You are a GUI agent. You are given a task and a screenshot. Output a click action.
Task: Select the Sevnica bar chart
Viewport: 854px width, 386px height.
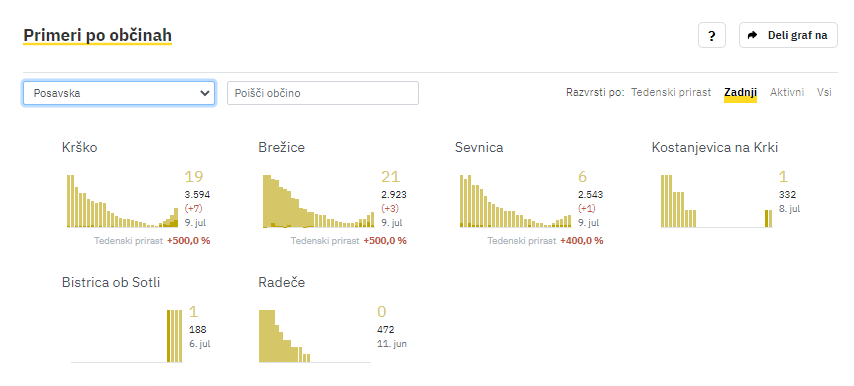(x=515, y=201)
